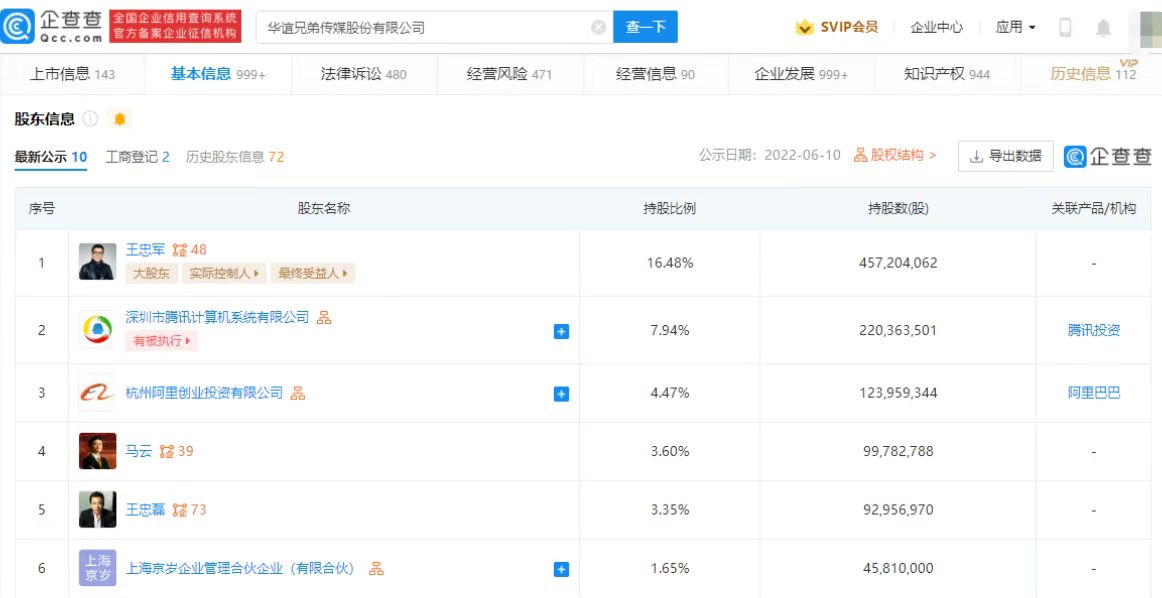Open the mobile phone icon in the header
Screen dimensions: 1162x598
(x=1065, y=27)
